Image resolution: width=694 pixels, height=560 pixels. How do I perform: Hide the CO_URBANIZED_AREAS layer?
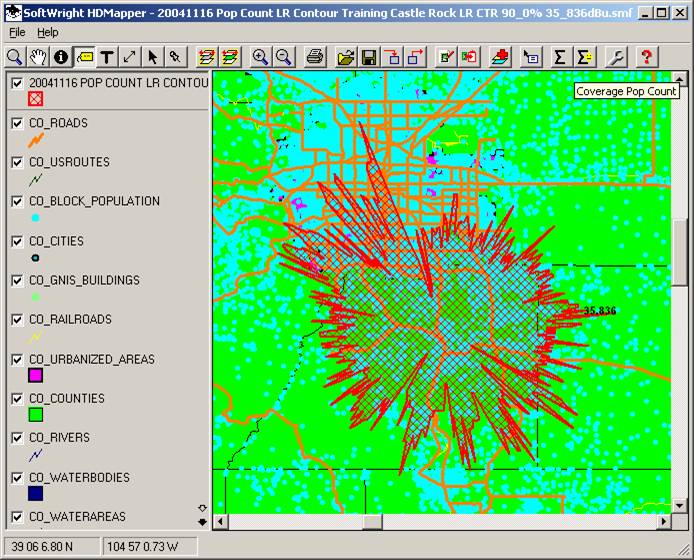[17, 359]
